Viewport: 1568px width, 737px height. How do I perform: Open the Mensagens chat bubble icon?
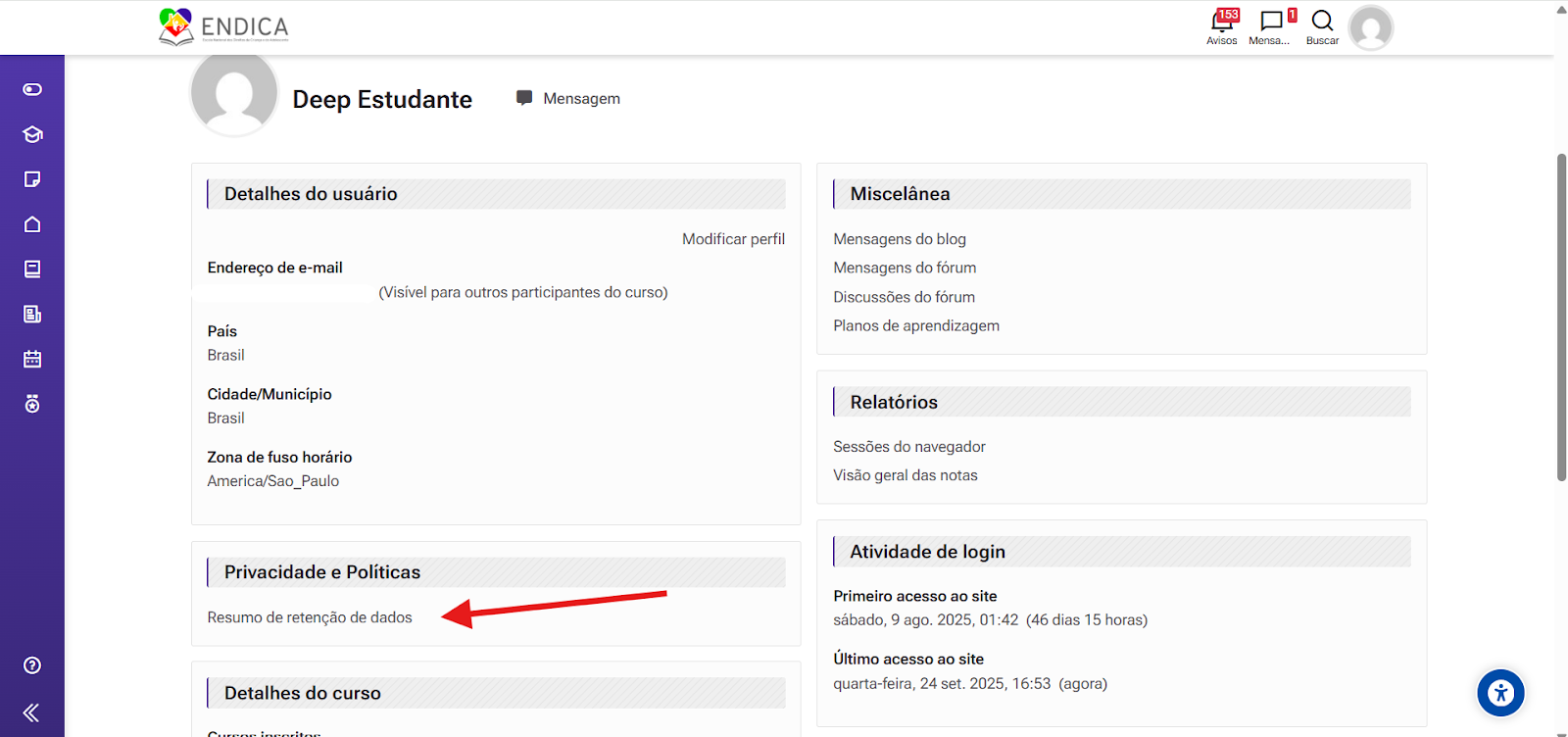pyautogui.click(x=1271, y=24)
